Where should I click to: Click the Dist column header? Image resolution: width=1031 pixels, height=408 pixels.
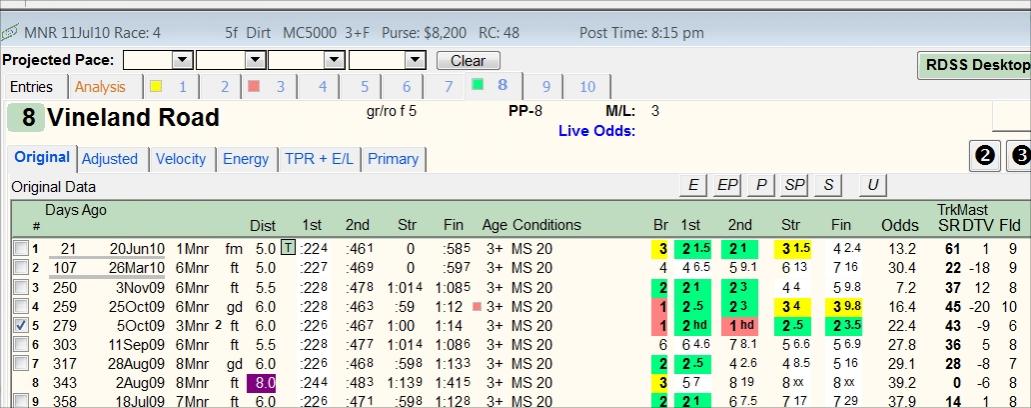point(263,225)
